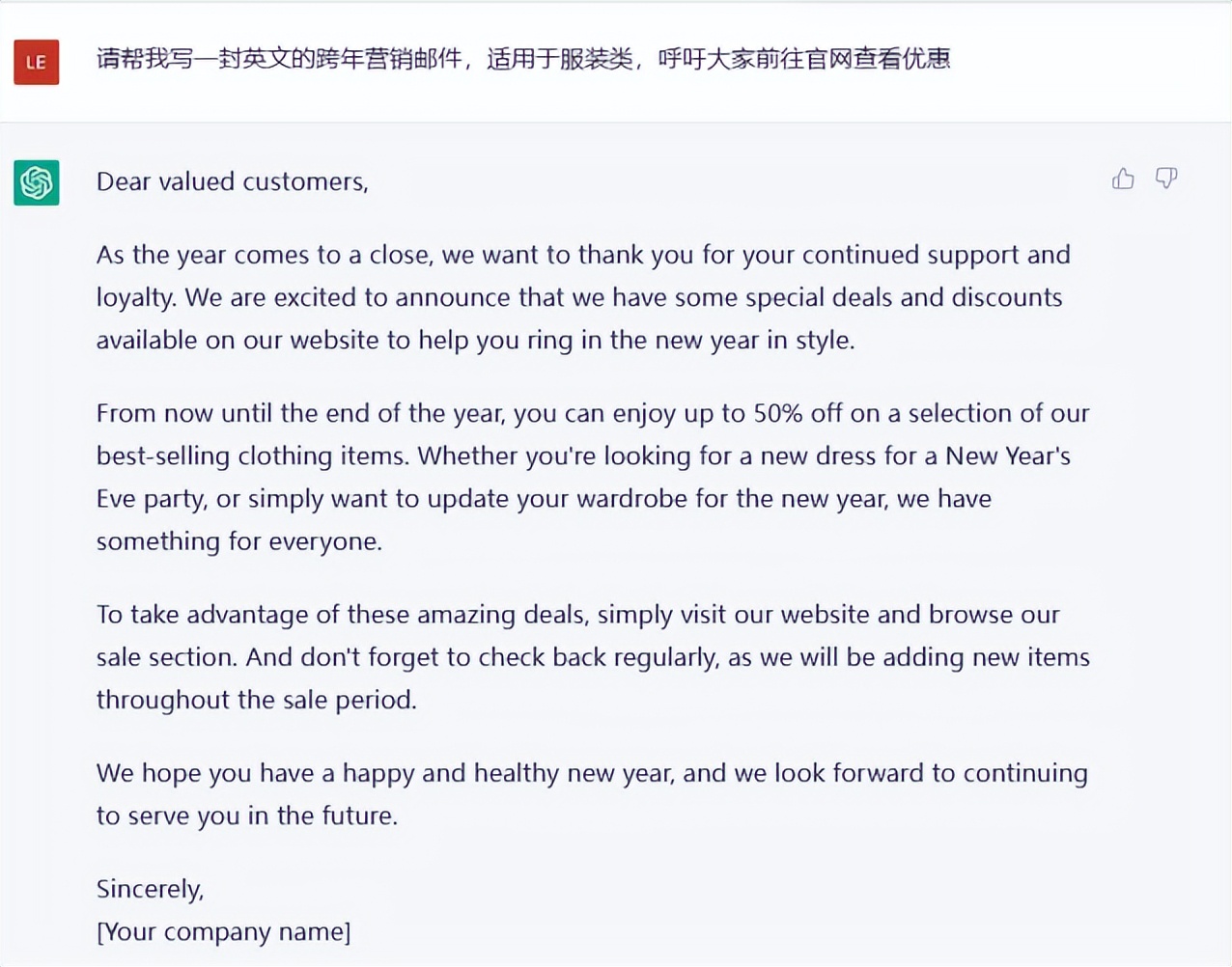Select the greeting line 'Dear valued customers,'

click(232, 181)
